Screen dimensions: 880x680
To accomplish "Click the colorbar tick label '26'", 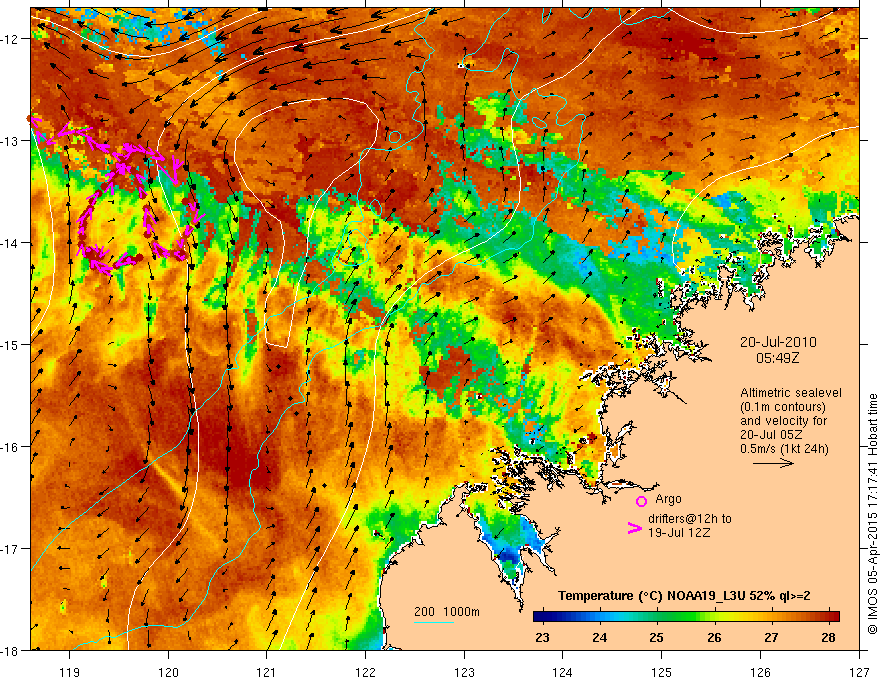I will pos(714,638).
